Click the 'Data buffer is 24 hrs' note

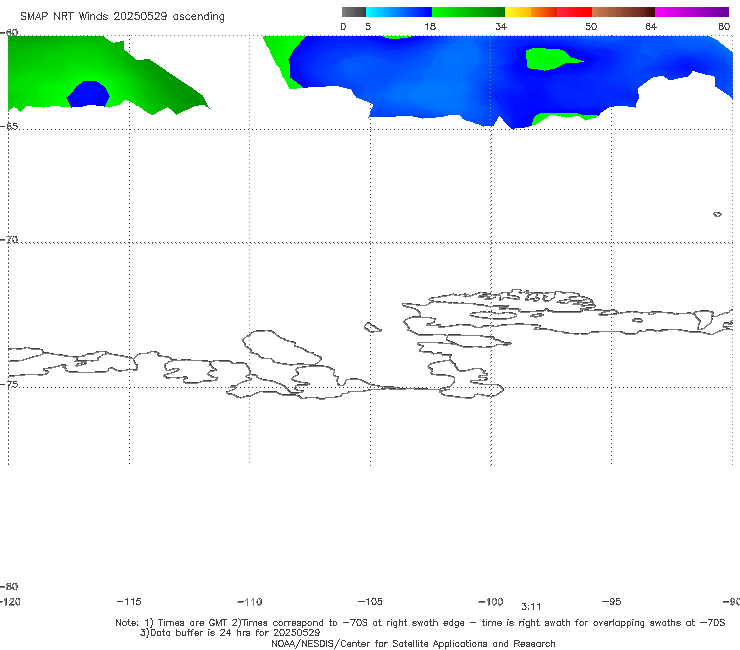[x=230, y=633]
